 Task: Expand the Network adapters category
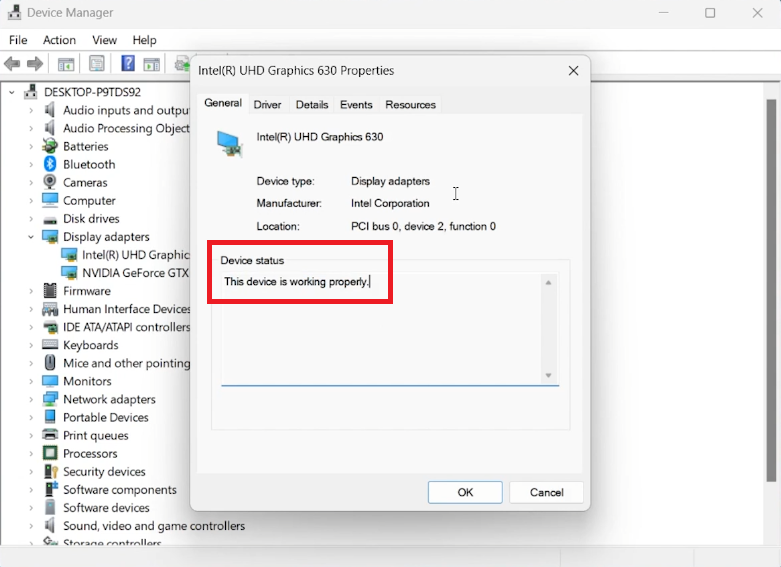click(31, 399)
